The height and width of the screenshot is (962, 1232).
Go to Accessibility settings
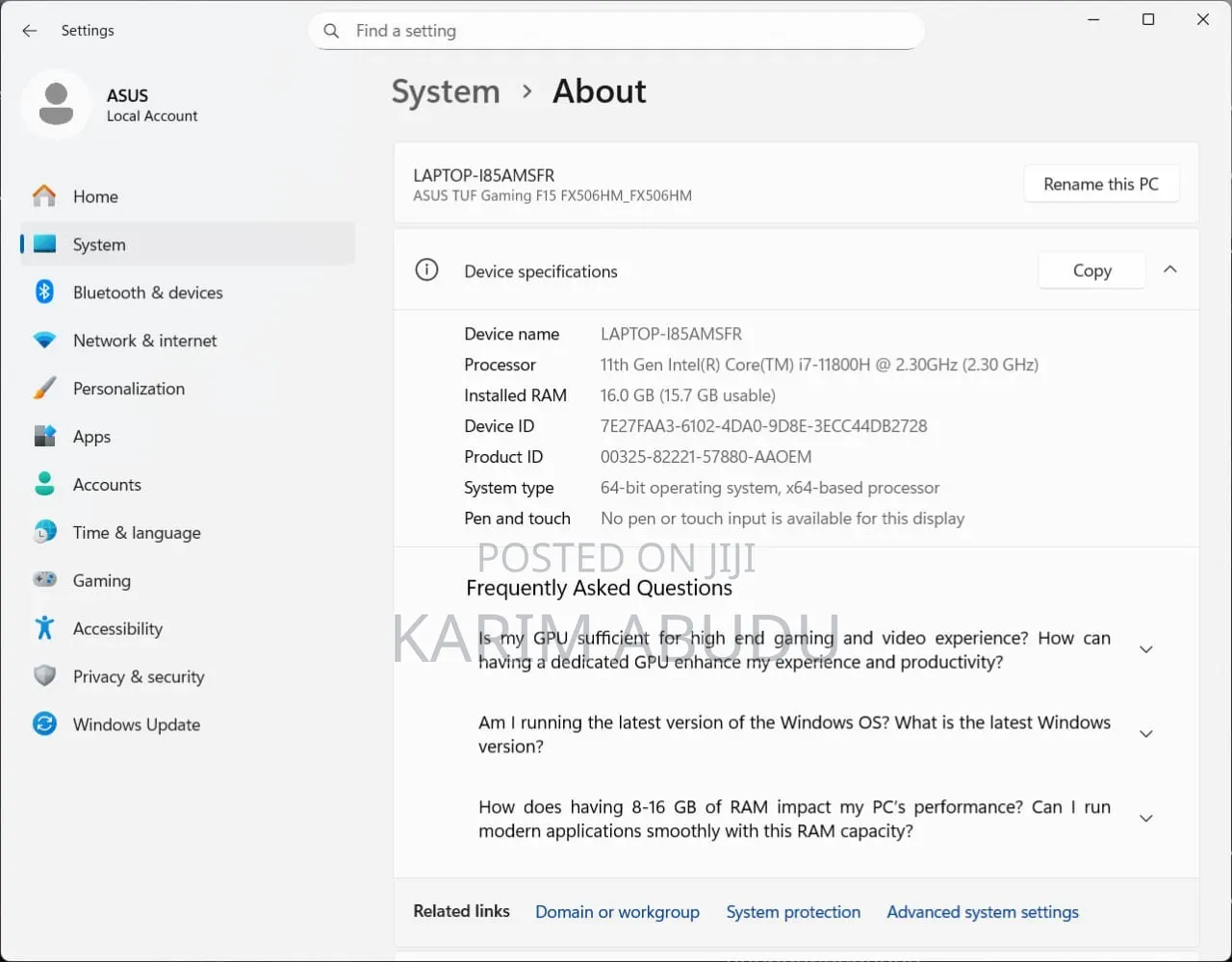(188, 629)
